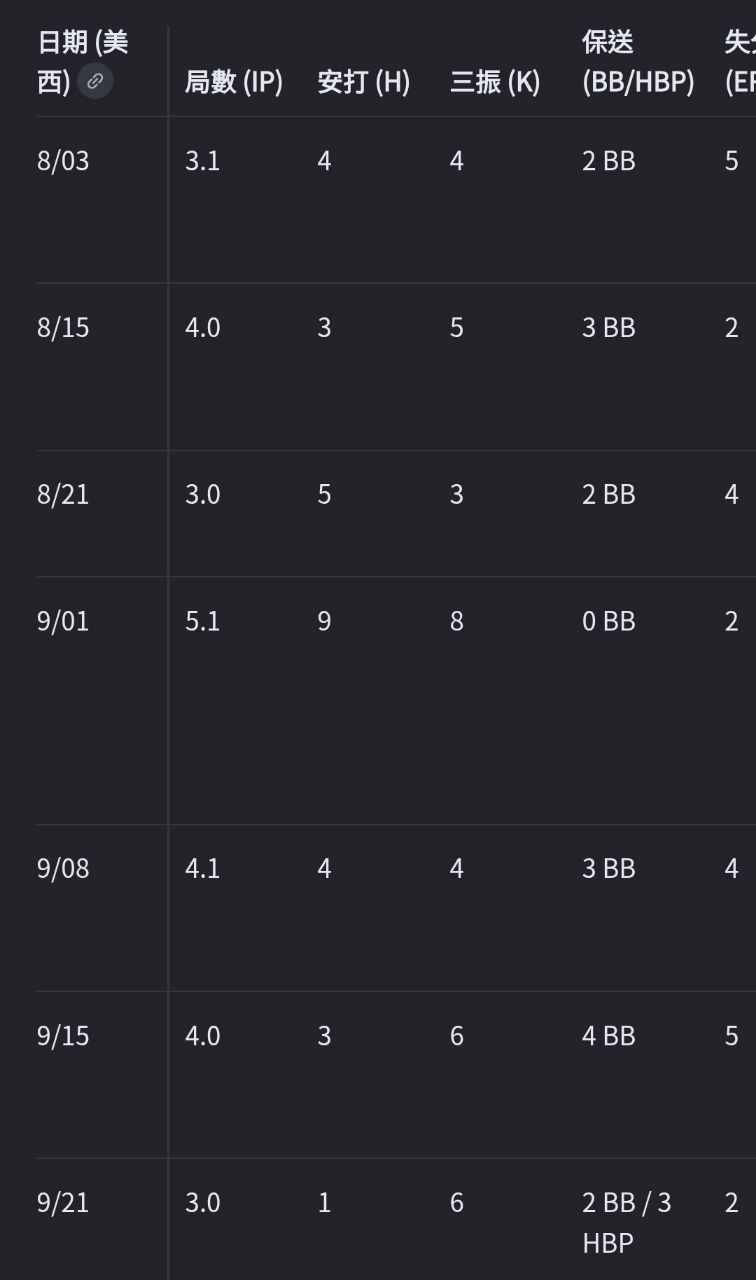Click the 8/03 date cell
Screen dimensions: 756x1280
(x=63, y=161)
